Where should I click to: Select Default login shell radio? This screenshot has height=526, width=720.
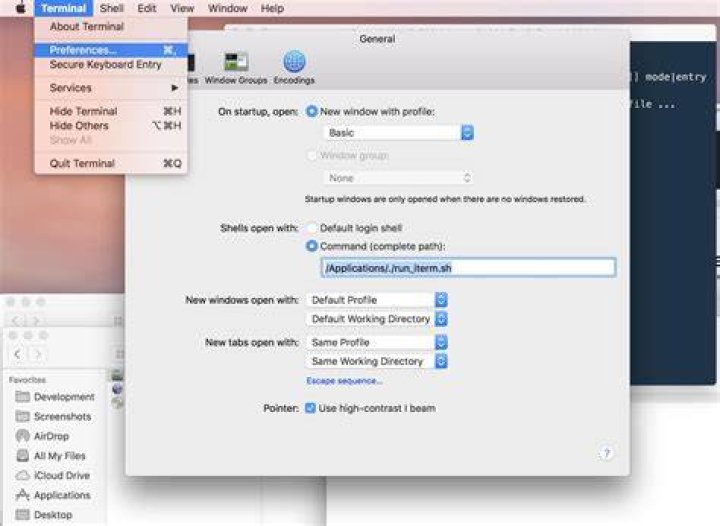pyautogui.click(x=312, y=228)
